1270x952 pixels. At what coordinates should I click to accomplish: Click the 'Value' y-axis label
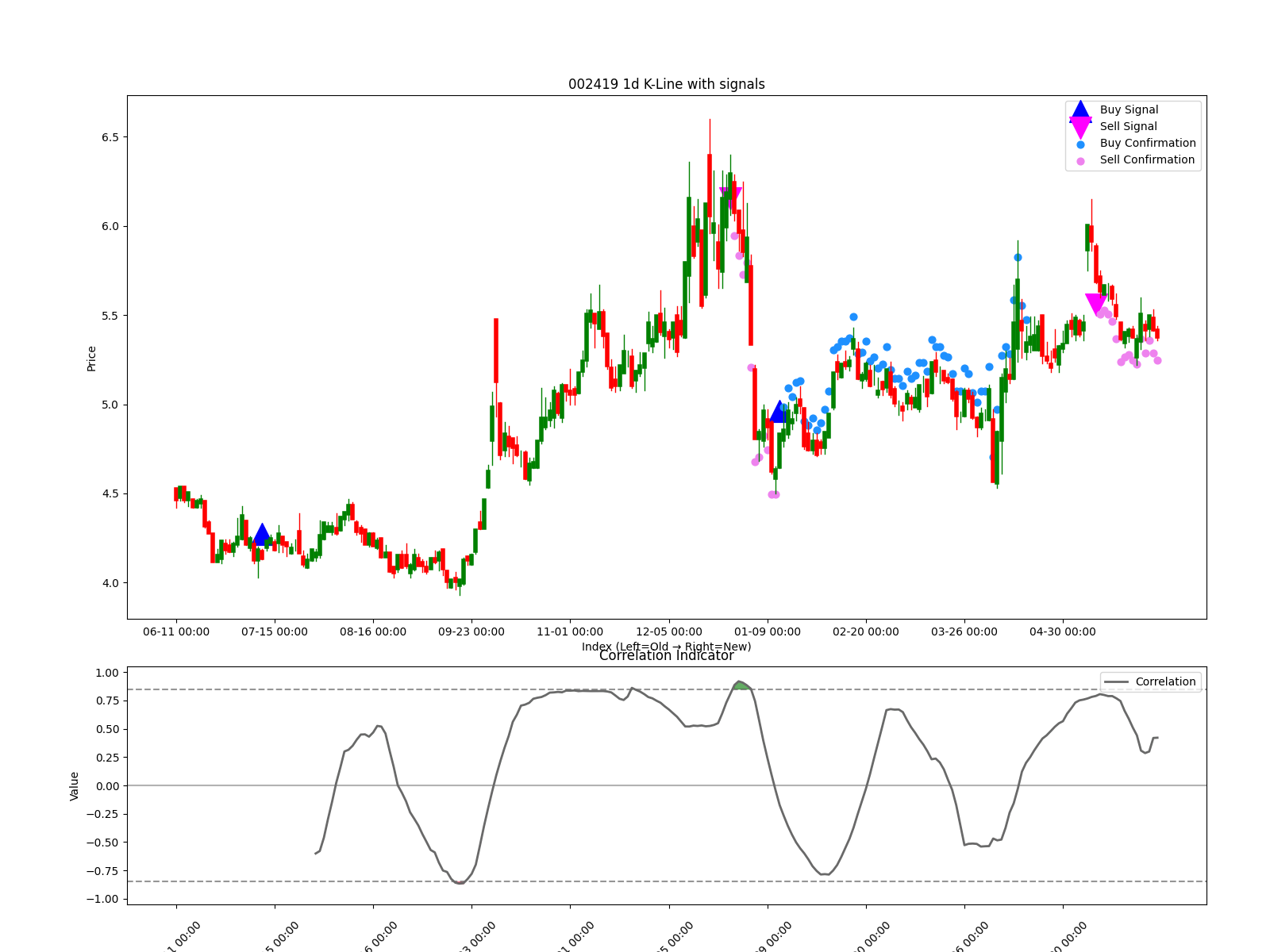tap(75, 785)
